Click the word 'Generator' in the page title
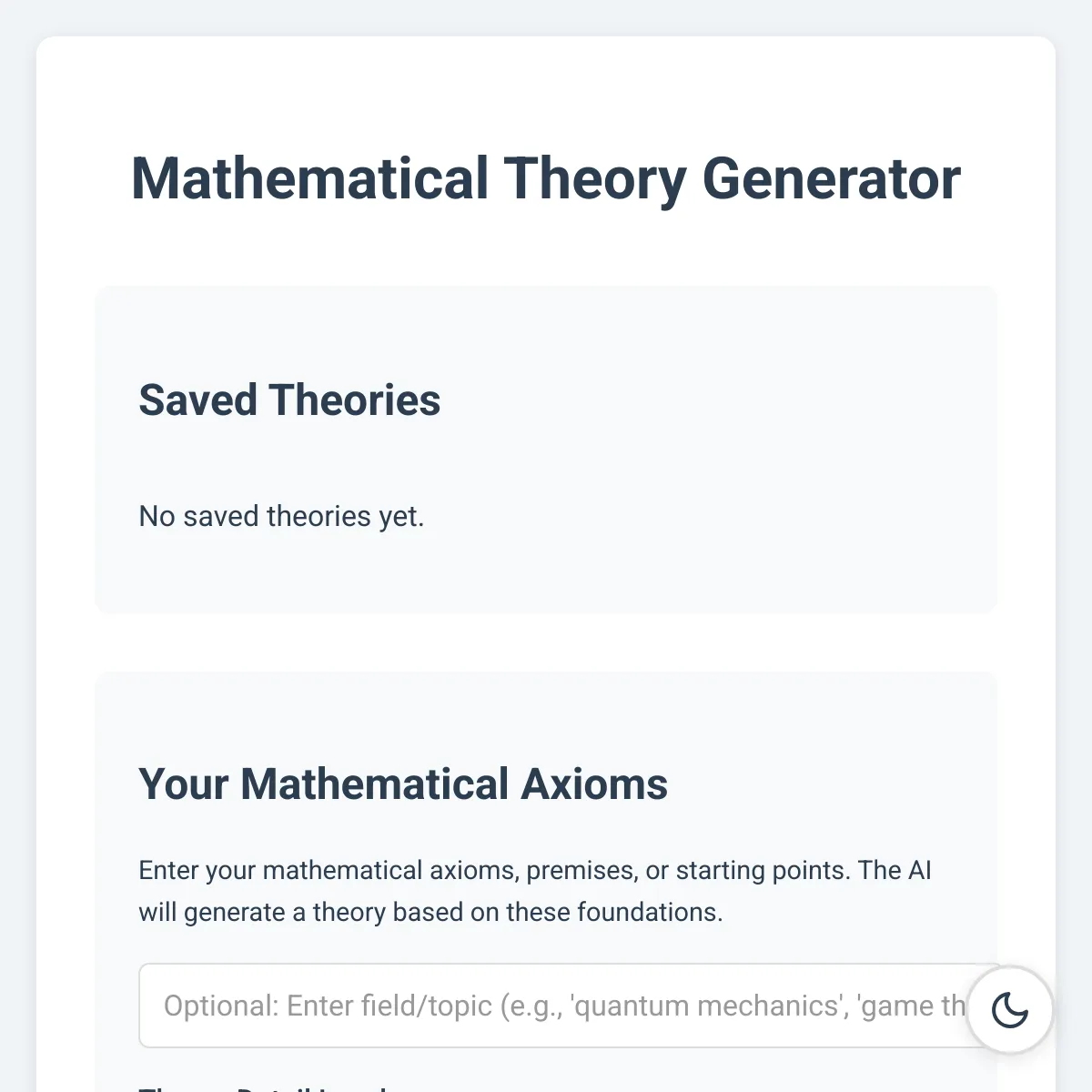 pyautogui.click(x=831, y=178)
